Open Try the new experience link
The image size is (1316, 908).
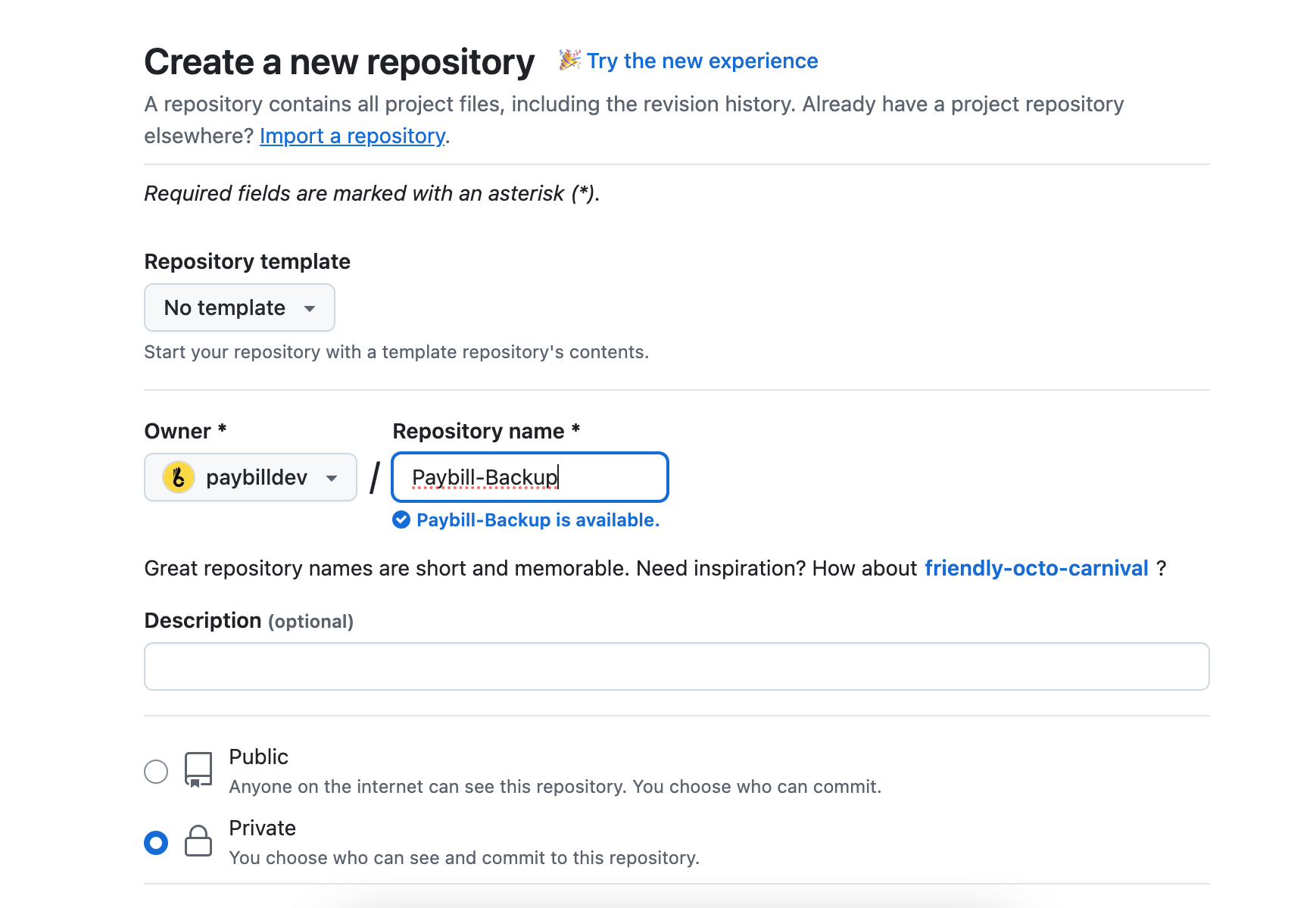[x=702, y=61]
